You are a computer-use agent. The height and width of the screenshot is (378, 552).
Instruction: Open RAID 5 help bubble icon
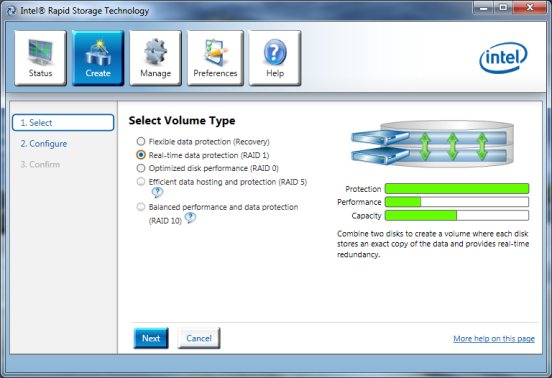click(x=157, y=192)
